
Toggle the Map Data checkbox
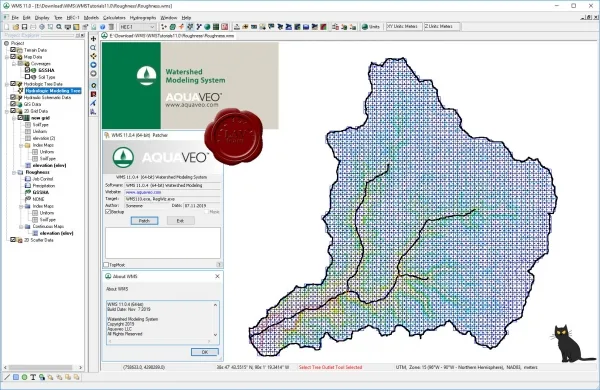13,57
